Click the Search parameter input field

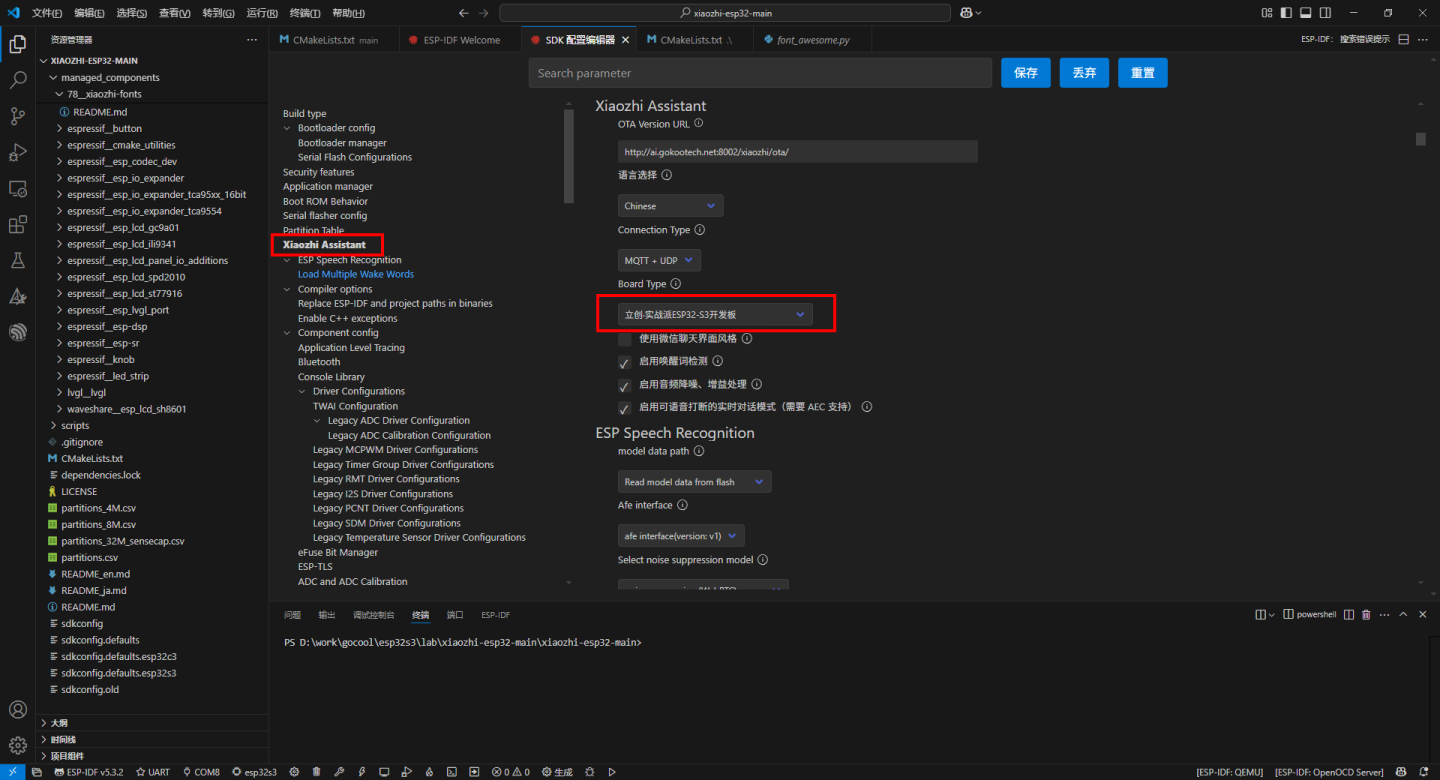click(x=760, y=73)
